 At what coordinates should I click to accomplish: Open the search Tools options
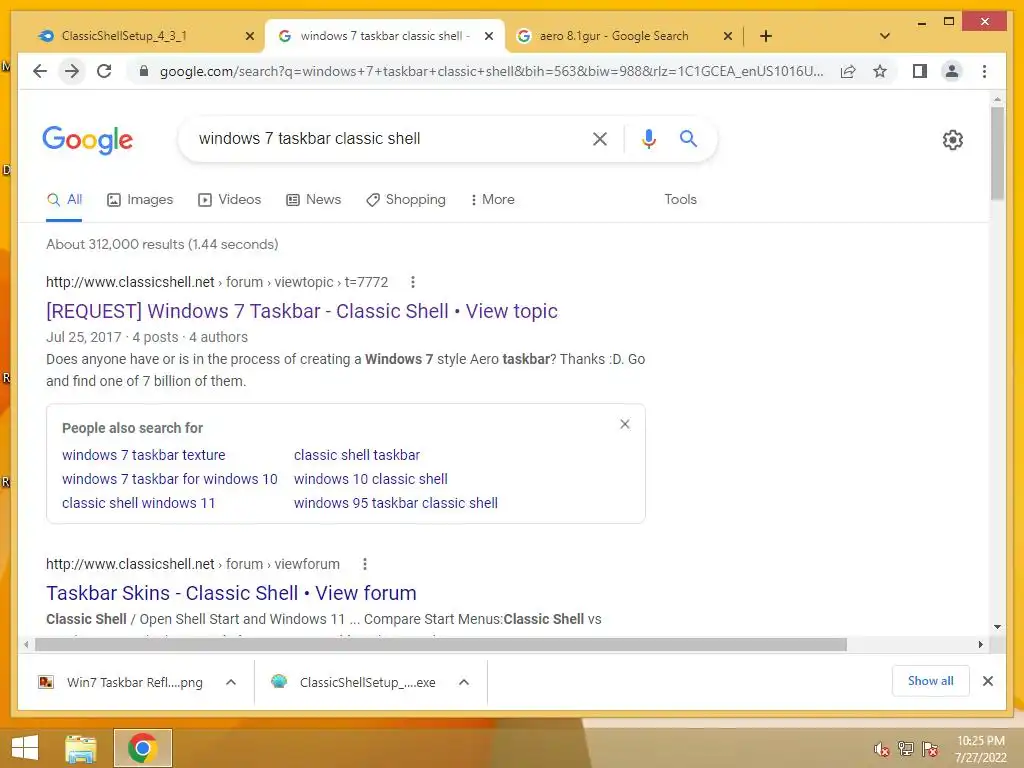(680, 199)
